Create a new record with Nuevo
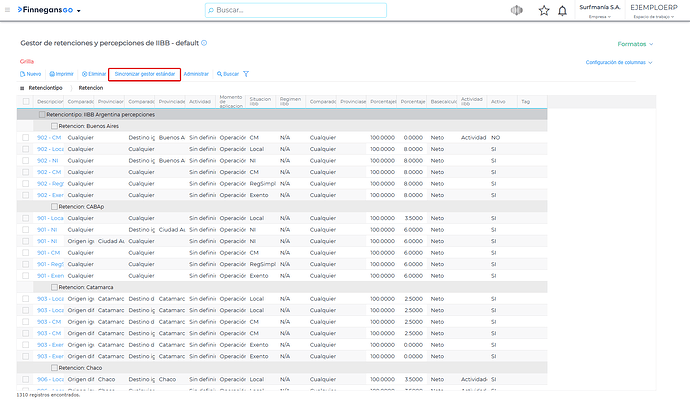 30,74
